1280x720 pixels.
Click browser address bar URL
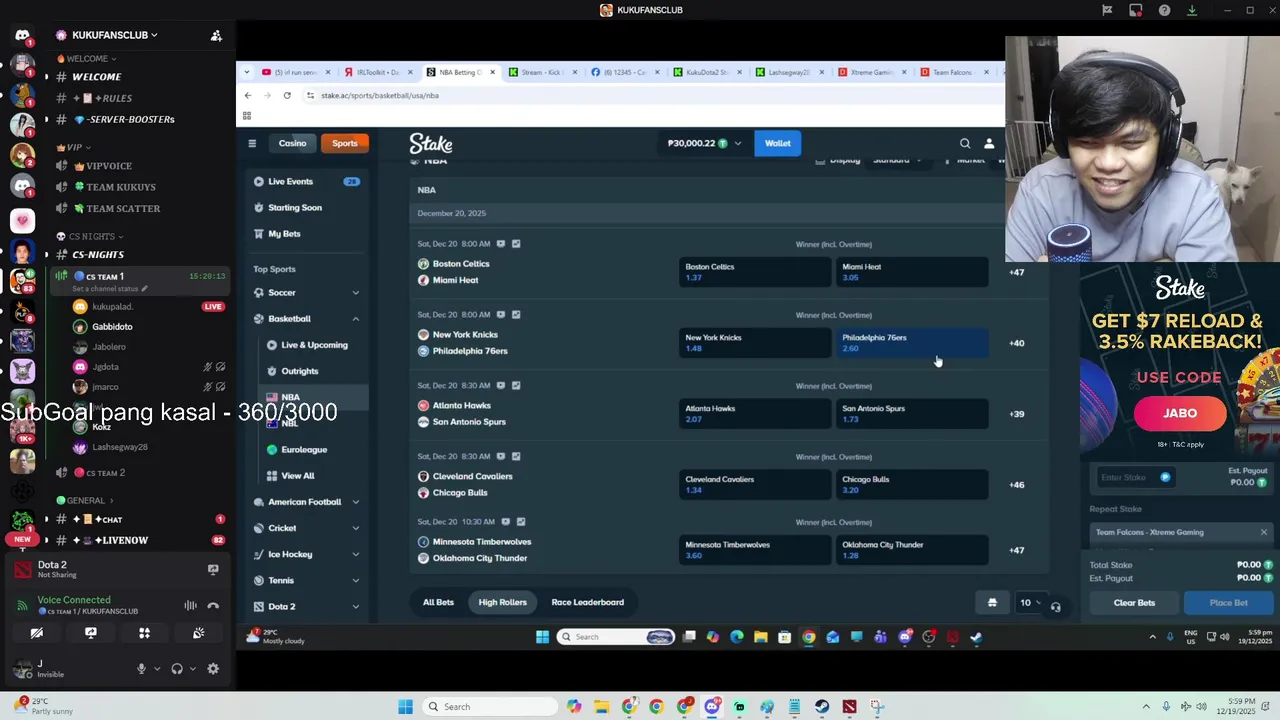(x=380, y=95)
